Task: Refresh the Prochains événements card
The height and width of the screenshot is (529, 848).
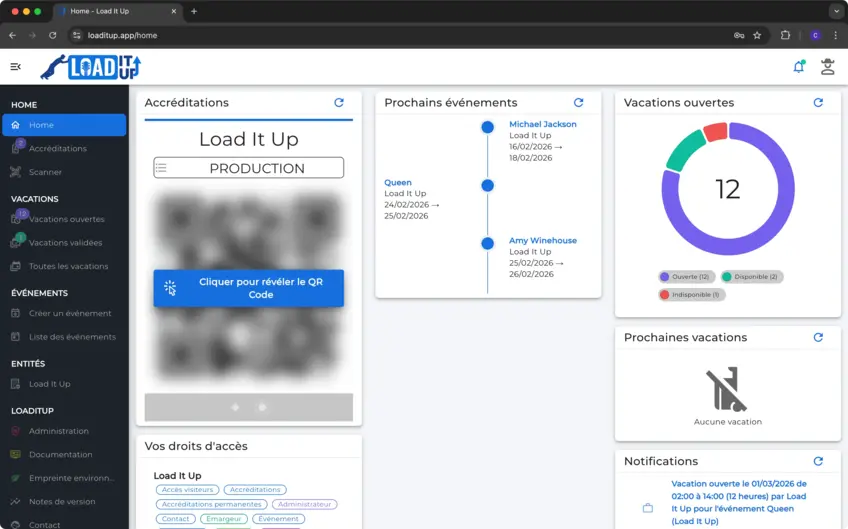Action: click(x=578, y=103)
